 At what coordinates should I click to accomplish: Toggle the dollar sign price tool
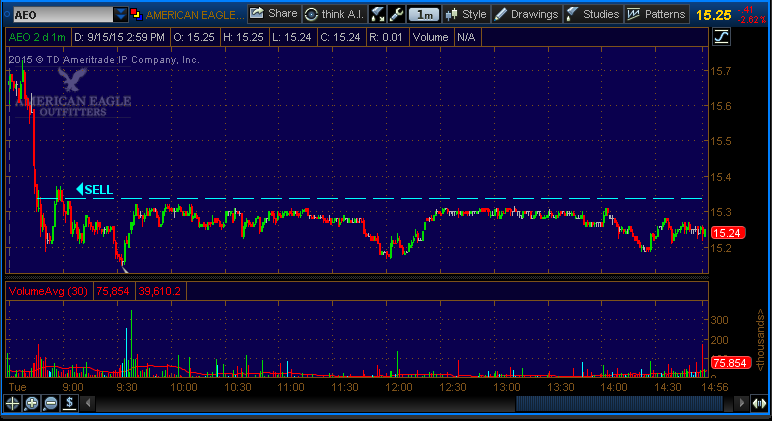pos(69,404)
